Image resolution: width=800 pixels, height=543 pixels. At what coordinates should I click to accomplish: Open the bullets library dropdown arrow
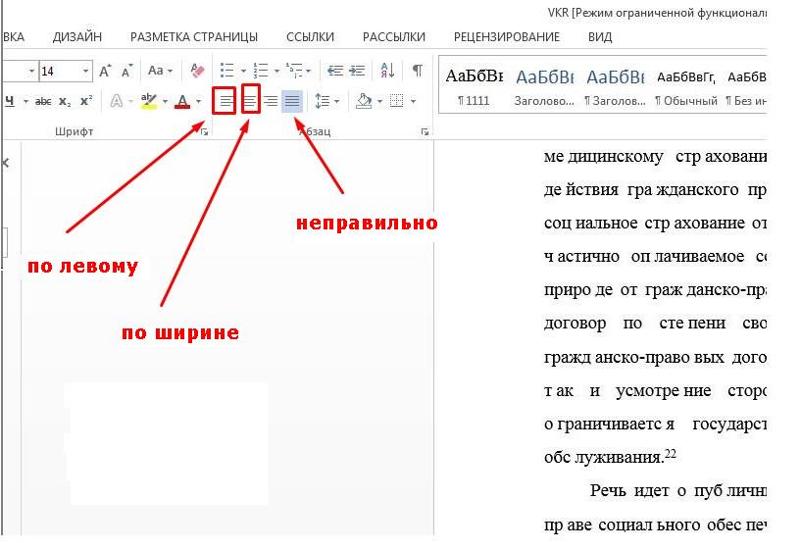(x=243, y=71)
